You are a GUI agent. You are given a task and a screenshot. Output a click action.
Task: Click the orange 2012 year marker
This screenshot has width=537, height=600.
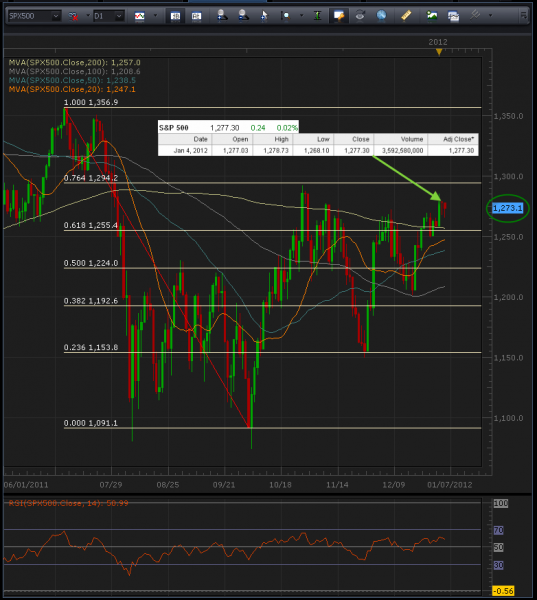click(439, 52)
